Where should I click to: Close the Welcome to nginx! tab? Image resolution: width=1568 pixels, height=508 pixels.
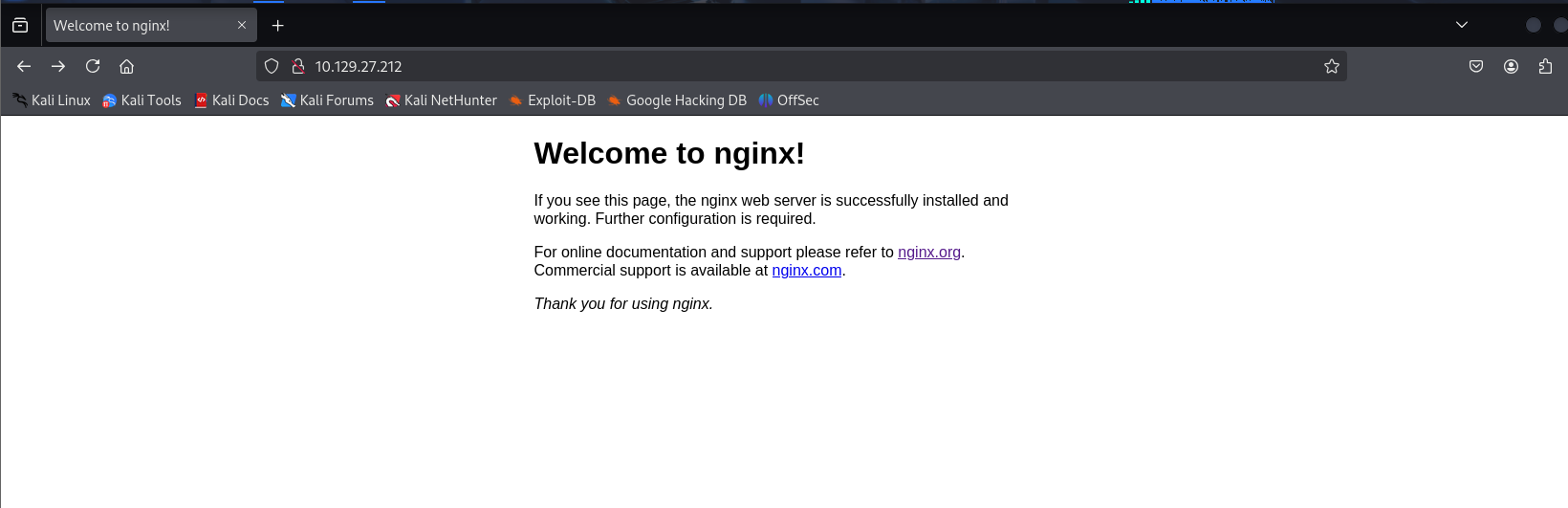[242, 26]
